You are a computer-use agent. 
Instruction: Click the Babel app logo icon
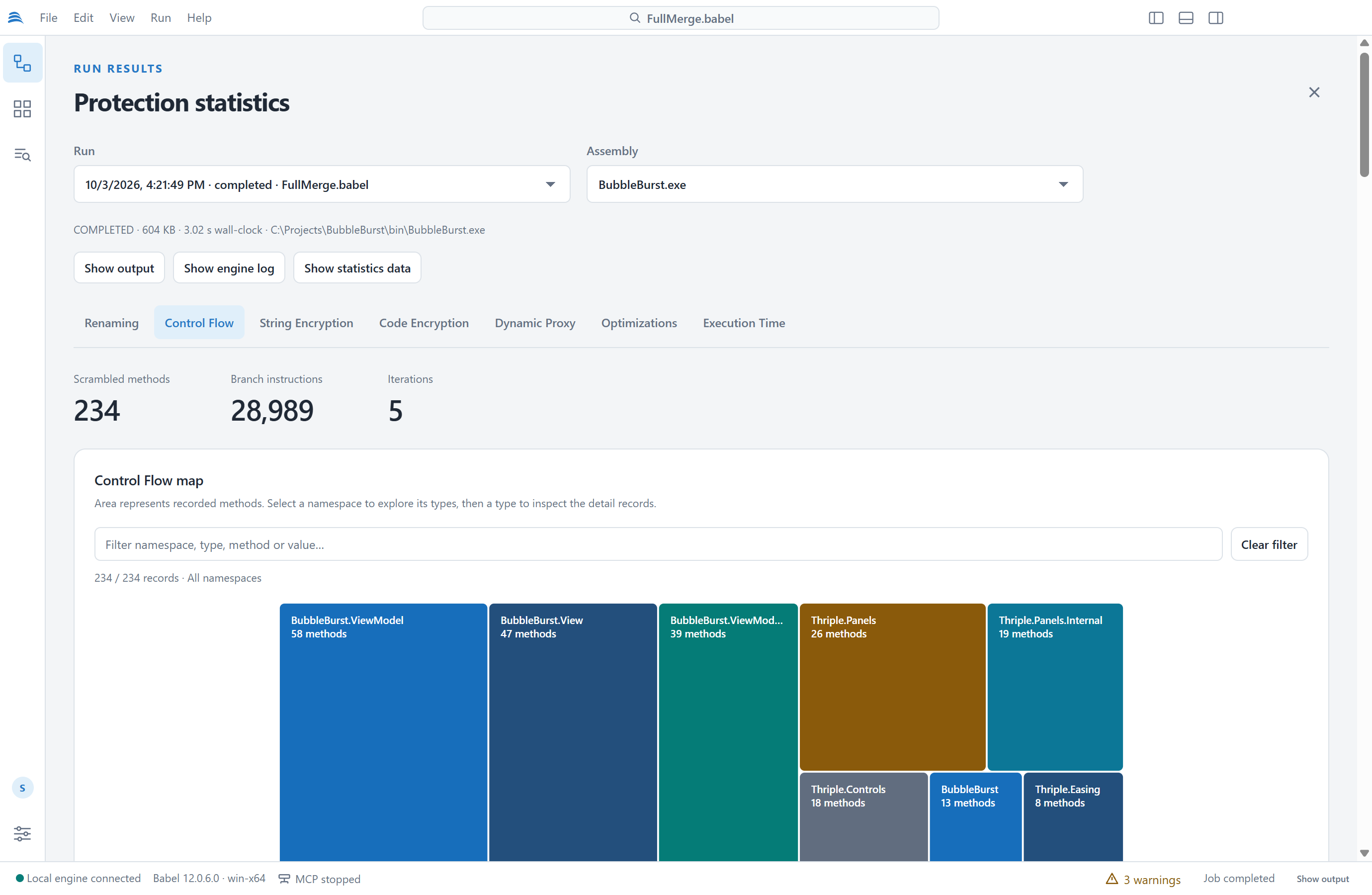[x=15, y=18]
